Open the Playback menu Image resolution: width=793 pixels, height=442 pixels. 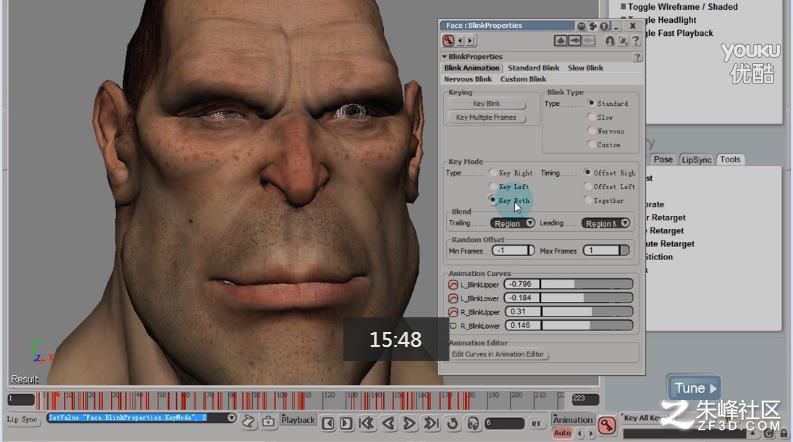tap(298, 420)
